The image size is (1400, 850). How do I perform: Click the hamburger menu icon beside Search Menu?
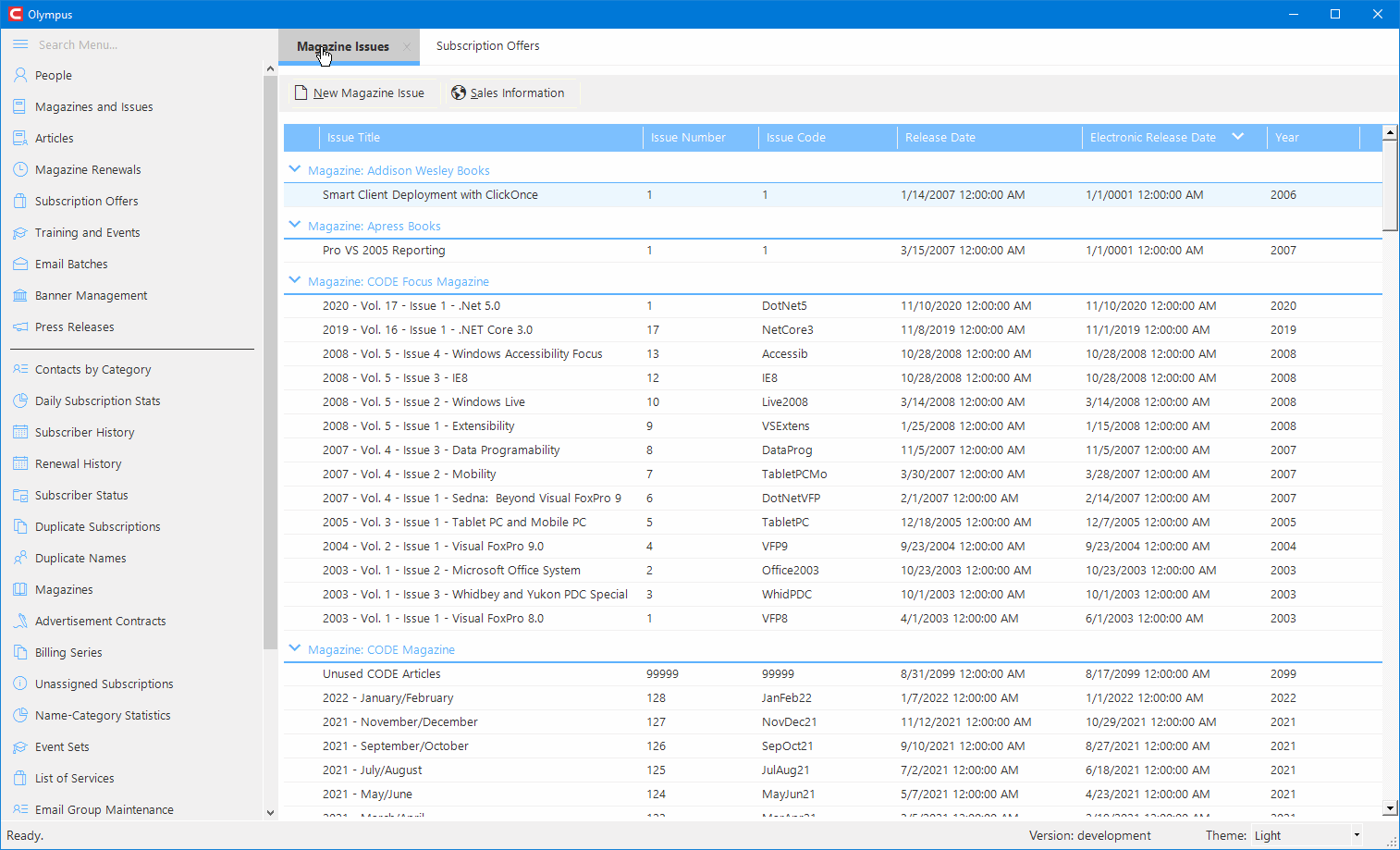click(x=20, y=44)
